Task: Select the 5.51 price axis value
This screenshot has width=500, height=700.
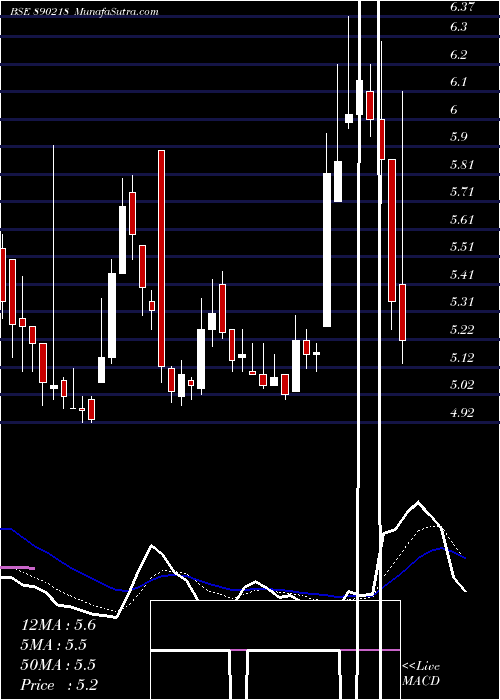Action: [462, 247]
